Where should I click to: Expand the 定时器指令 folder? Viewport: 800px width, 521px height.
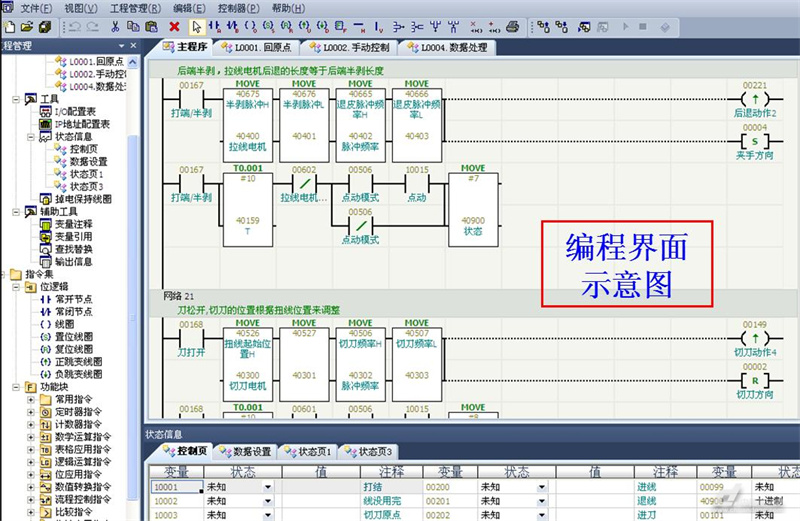click(31, 411)
